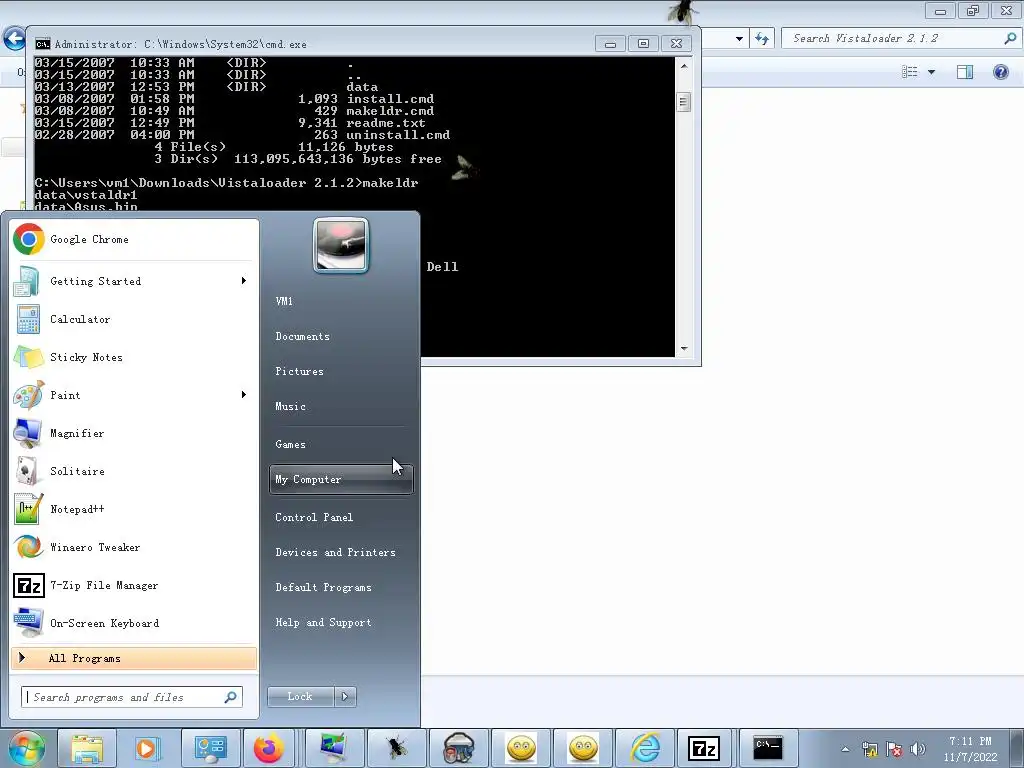This screenshot has width=1024, height=768.
Task: Change view icon in Explorer toolbar
Action: tap(910, 72)
